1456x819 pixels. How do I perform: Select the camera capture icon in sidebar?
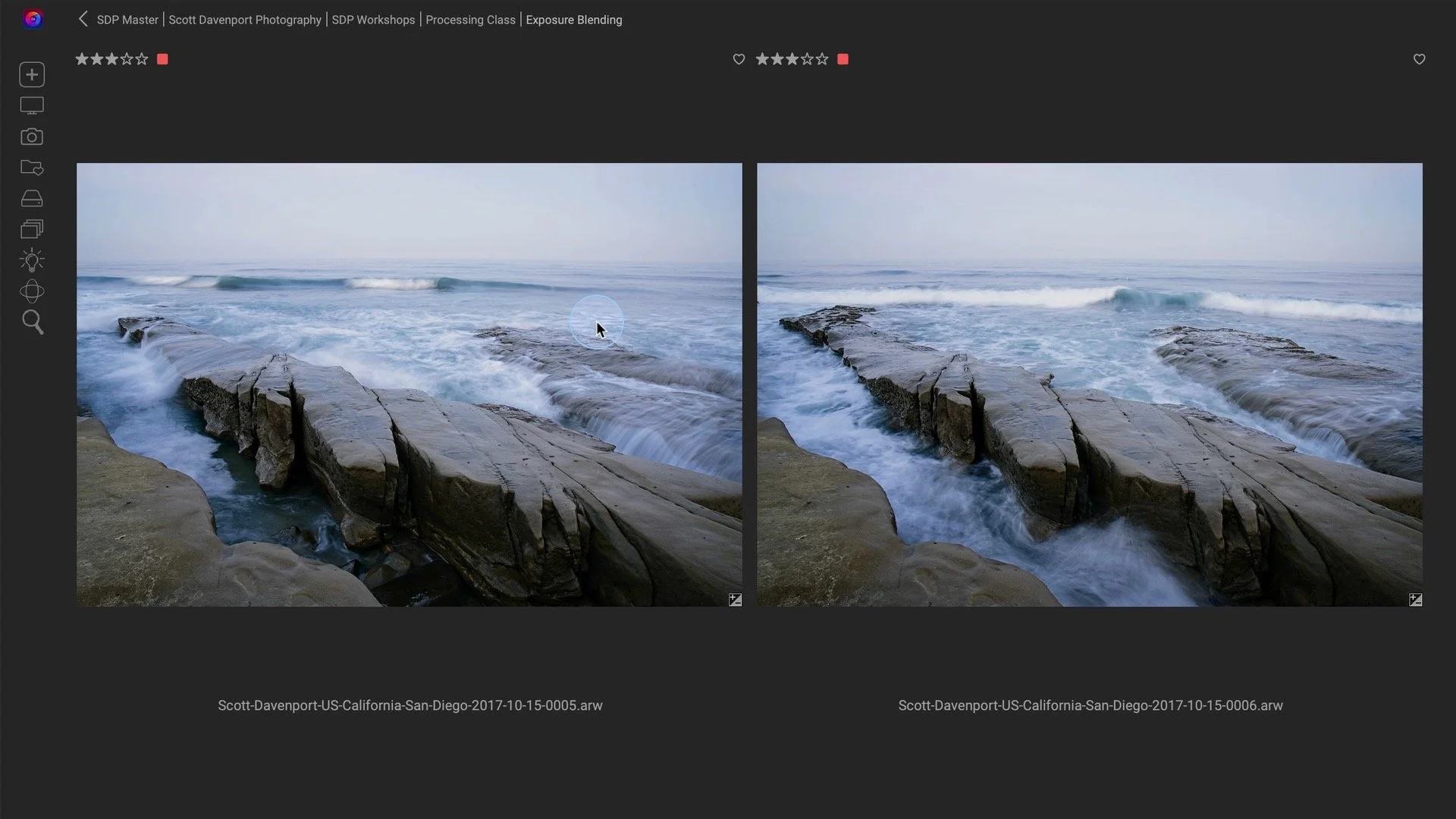coord(31,137)
